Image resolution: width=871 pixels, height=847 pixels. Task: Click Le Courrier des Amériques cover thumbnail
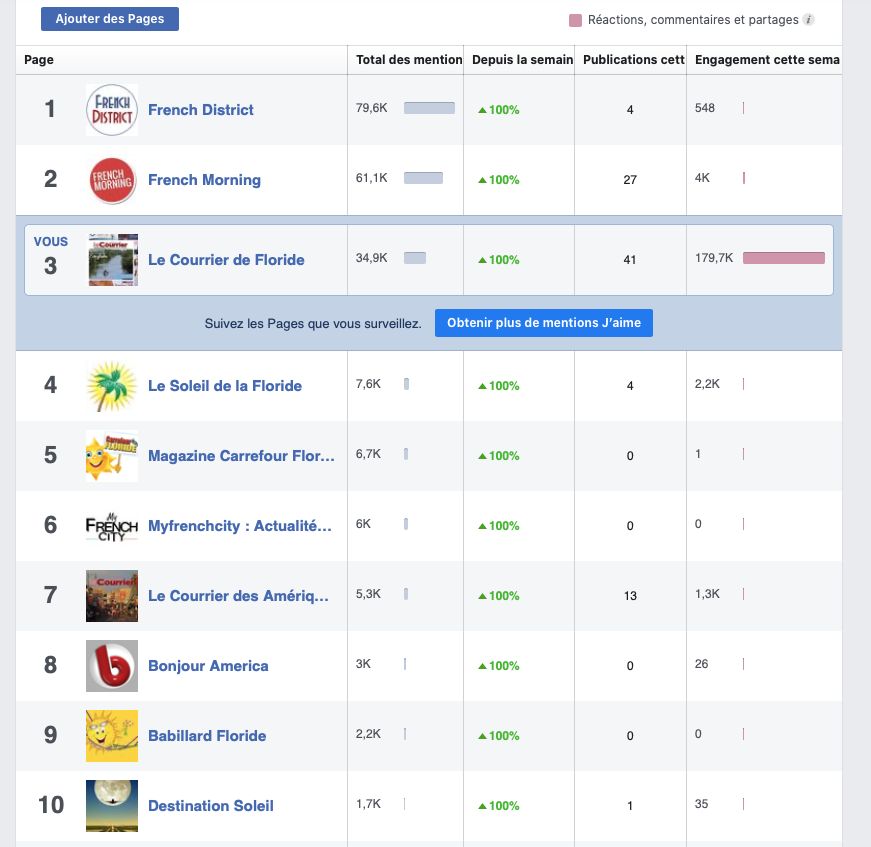coord(112,596)
